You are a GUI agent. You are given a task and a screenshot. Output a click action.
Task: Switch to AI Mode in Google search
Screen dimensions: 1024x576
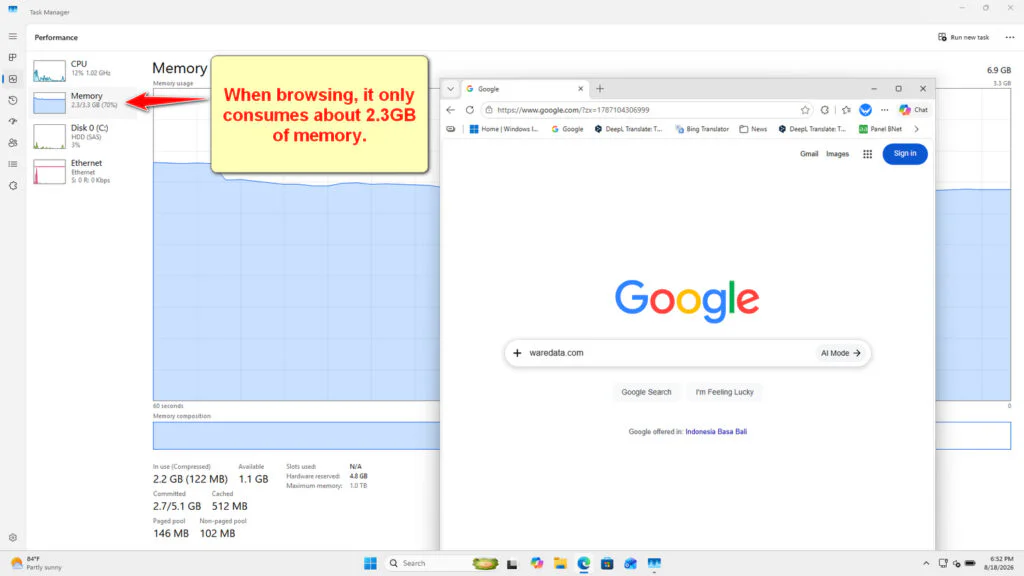840,353
